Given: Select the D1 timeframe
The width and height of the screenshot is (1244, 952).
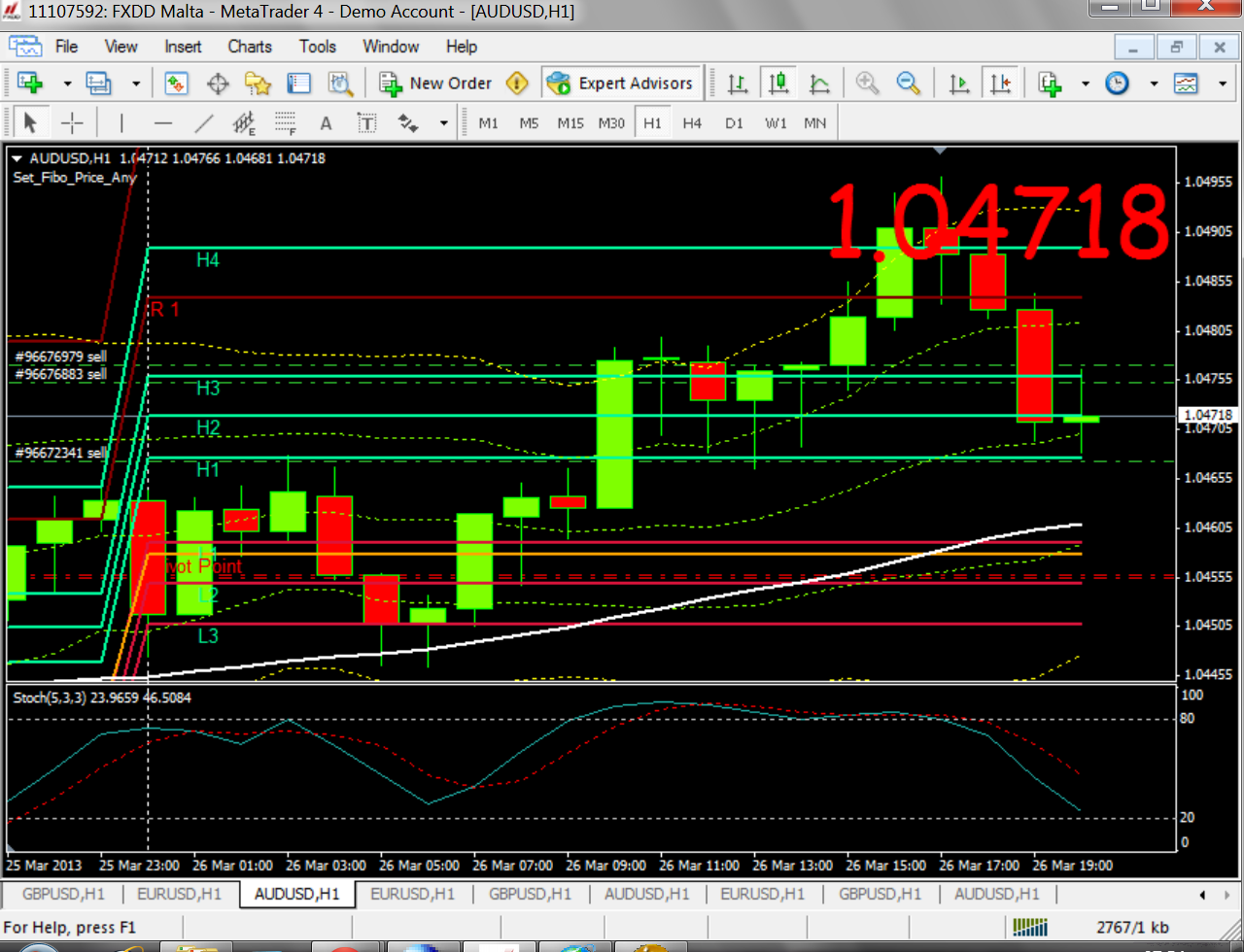Looking at the screenshot, I should (734, 123).
